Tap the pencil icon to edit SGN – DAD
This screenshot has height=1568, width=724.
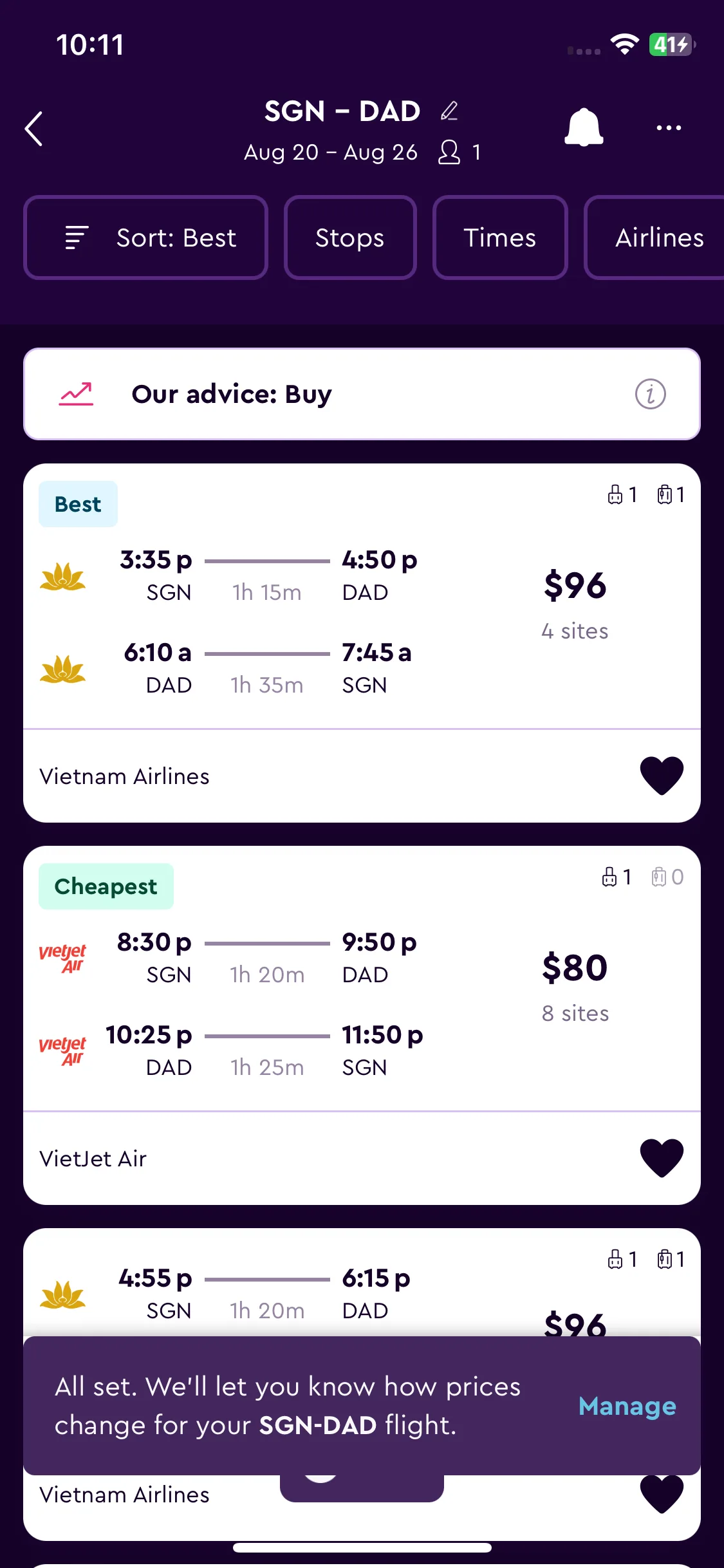(x=449, y=111)
